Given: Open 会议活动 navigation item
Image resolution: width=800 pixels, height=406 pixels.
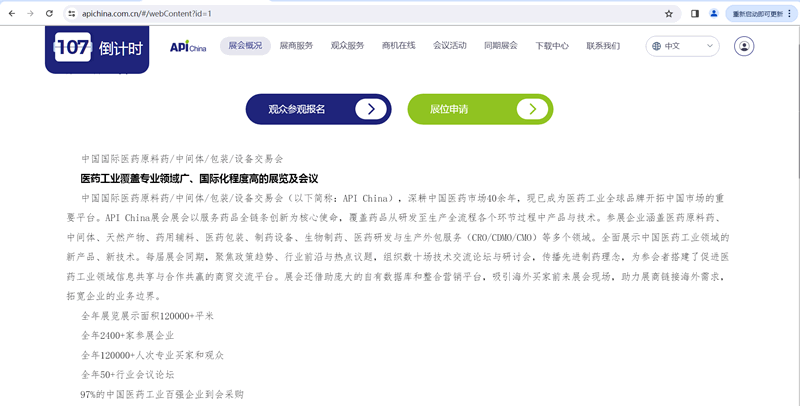Looking at the screenshot, I should pos(450,46).
